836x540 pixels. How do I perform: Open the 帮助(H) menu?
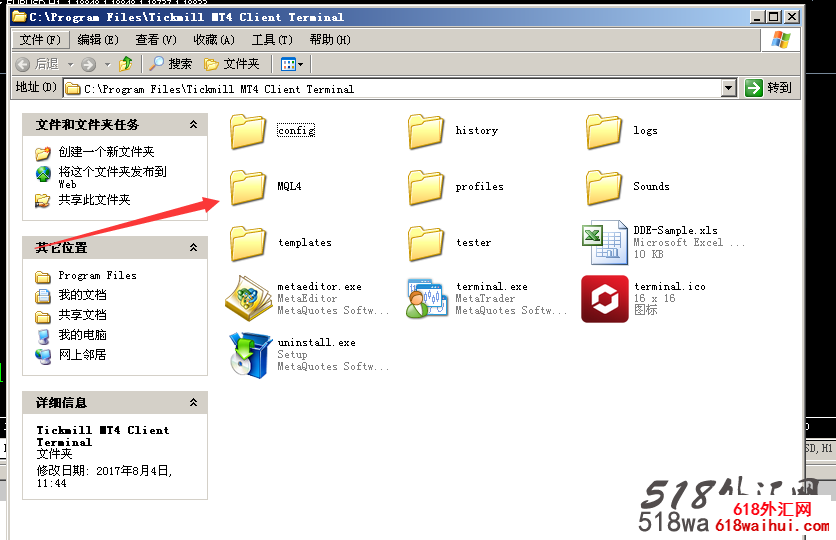click(330, 40)
